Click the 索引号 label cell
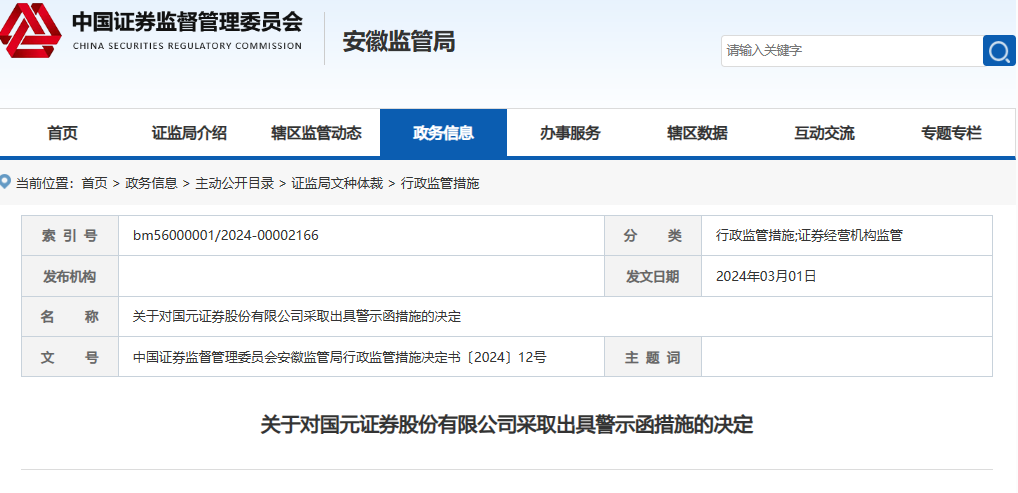 click(x=70, y=236)
